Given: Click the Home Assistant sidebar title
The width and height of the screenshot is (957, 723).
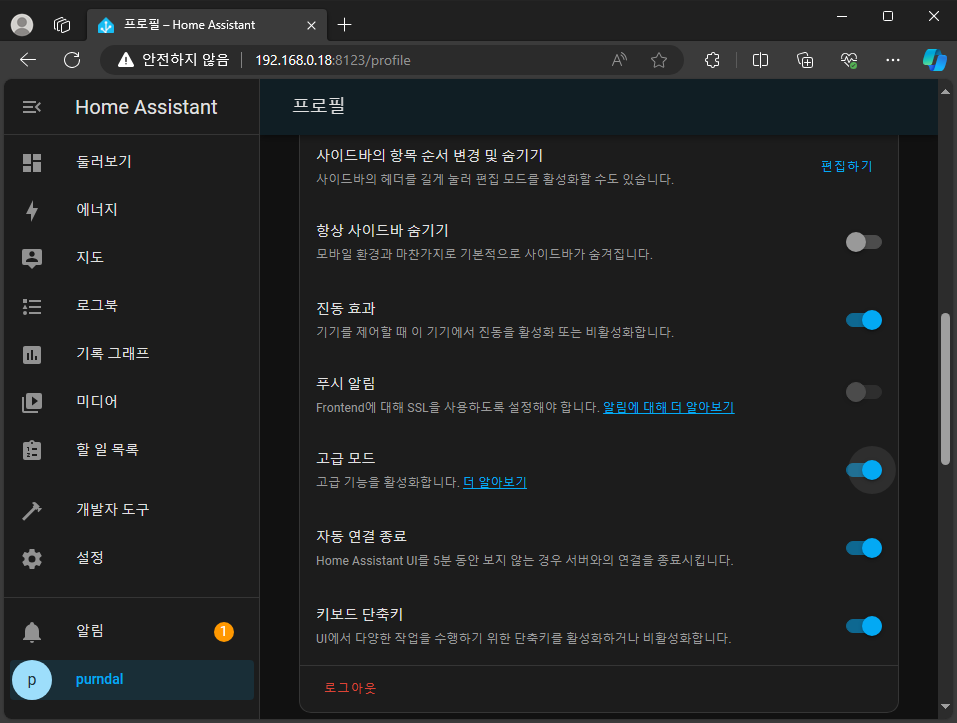Looking at the screenshot, I should pyautogui.click(x=146, y=107).
